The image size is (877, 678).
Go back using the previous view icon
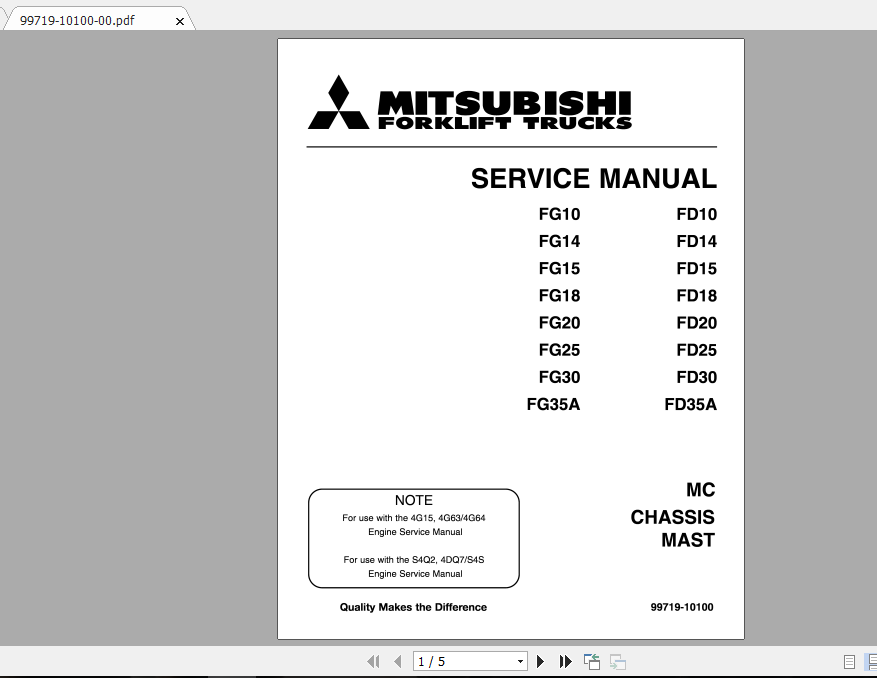[x=591, y=661]
